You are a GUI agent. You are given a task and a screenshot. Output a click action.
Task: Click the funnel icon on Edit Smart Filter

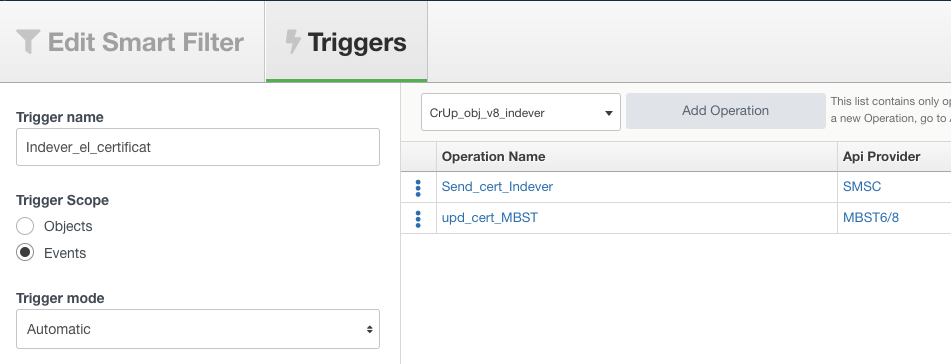[x=28, y=42]
